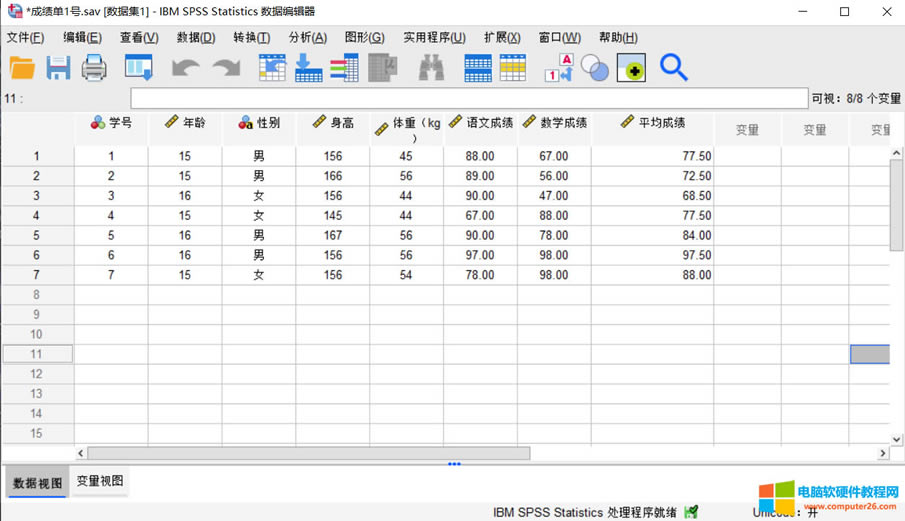The width and height of the screenshot is (905, 521).
Task: Open the Find binoculars icon
Action: pyautogui.click(x=431, y=68)
